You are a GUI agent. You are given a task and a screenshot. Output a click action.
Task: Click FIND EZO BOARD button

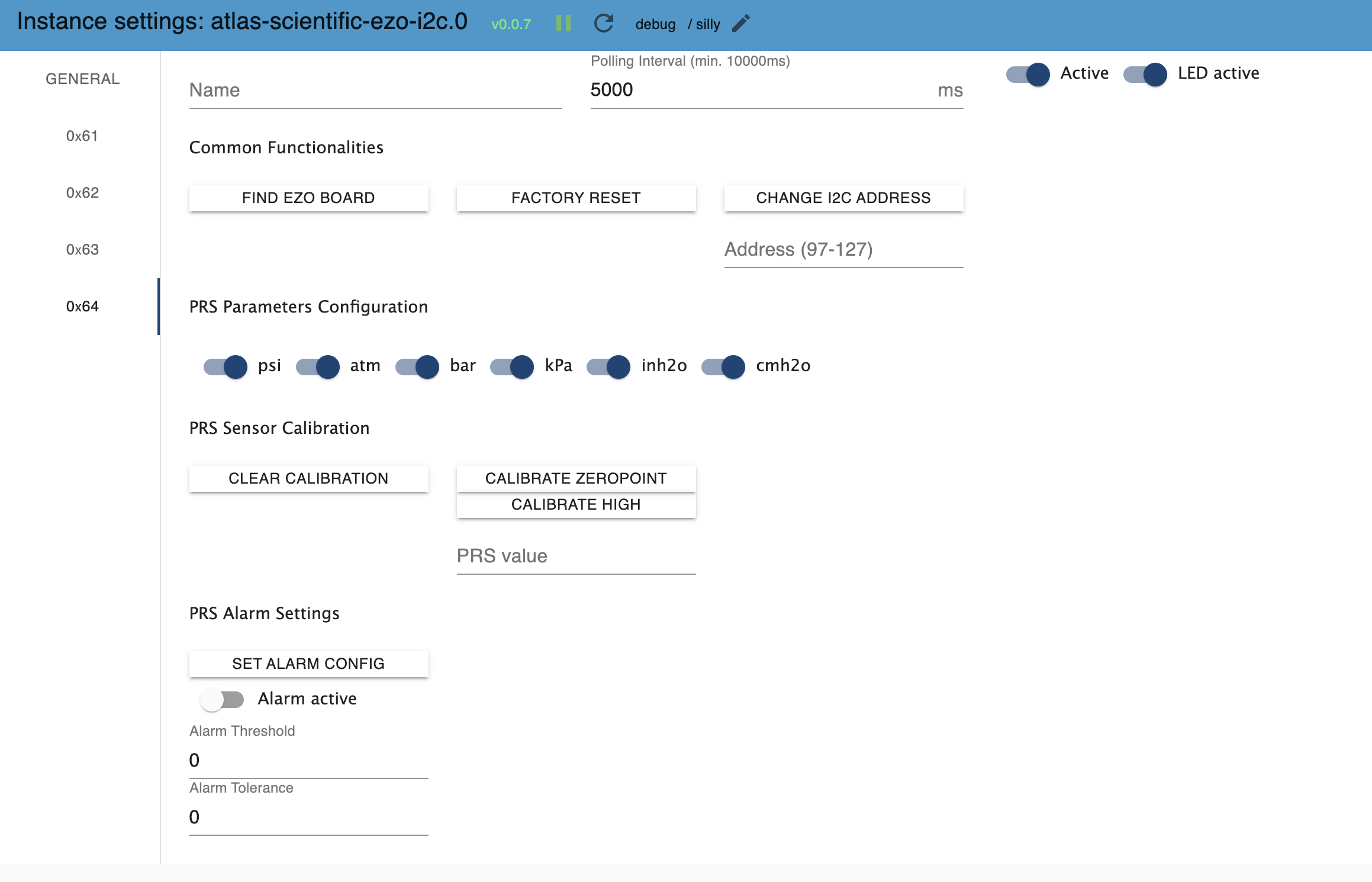[x=308, y=196]
